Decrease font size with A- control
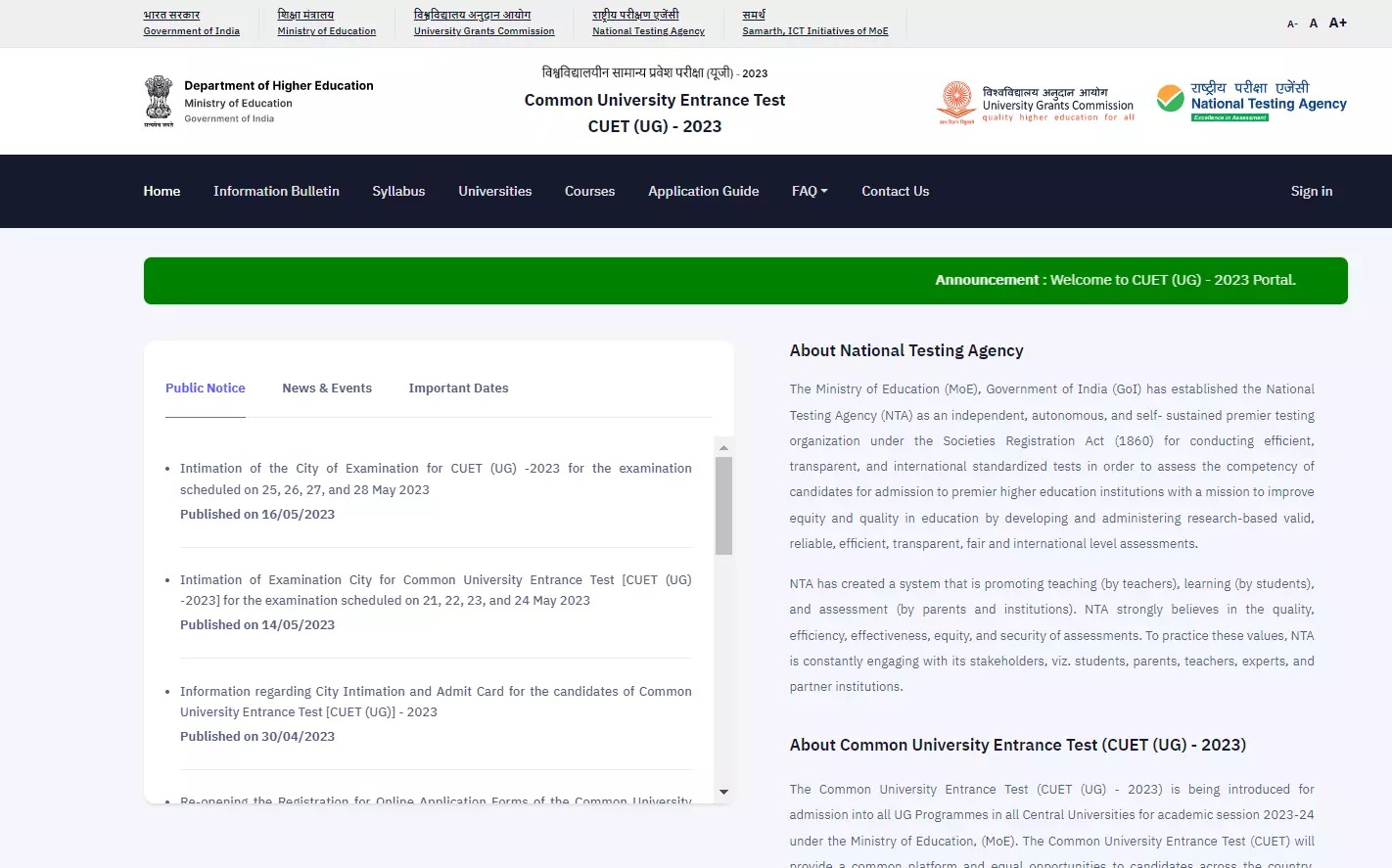This screenshot has width=1392, height=868. 1291,23
